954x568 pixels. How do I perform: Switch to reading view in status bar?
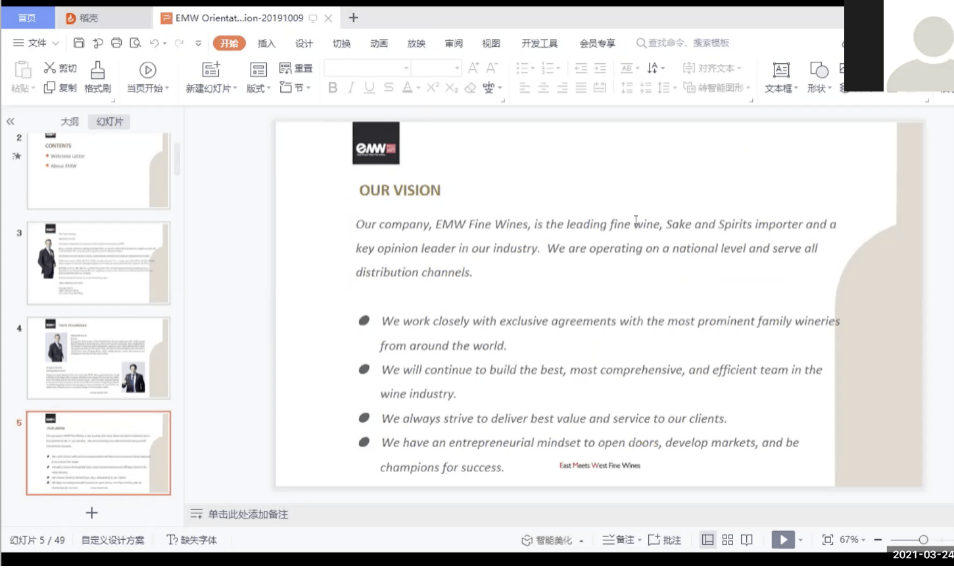point(746,540)
